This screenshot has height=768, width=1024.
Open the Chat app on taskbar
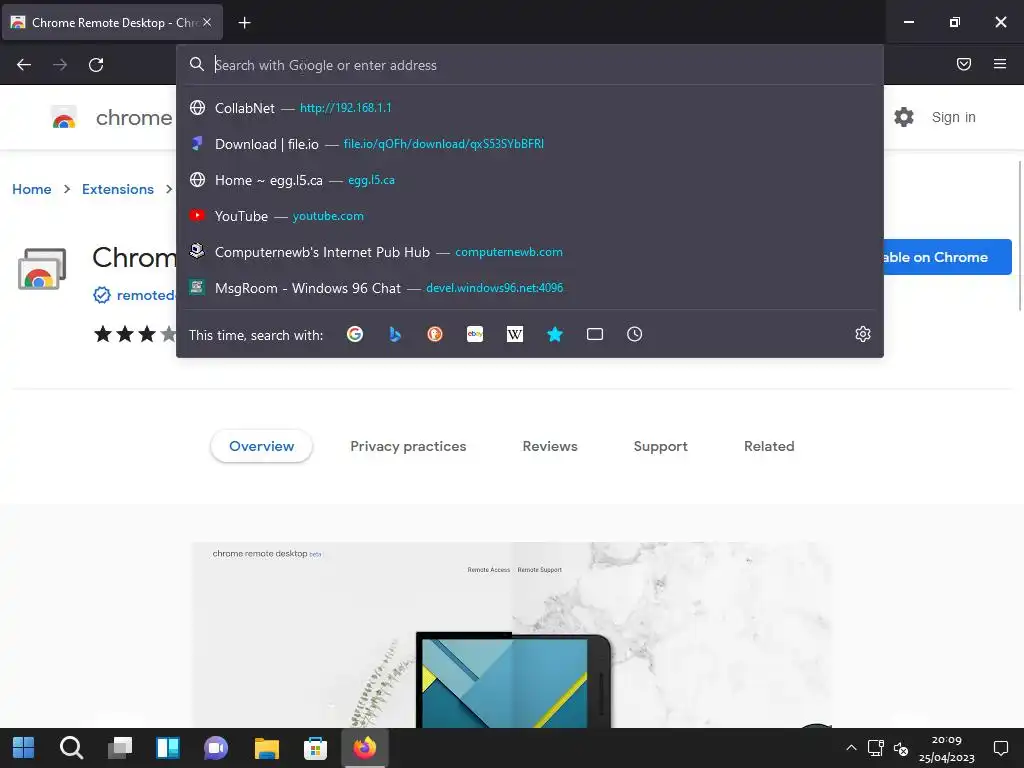click(x=216, y=748)
